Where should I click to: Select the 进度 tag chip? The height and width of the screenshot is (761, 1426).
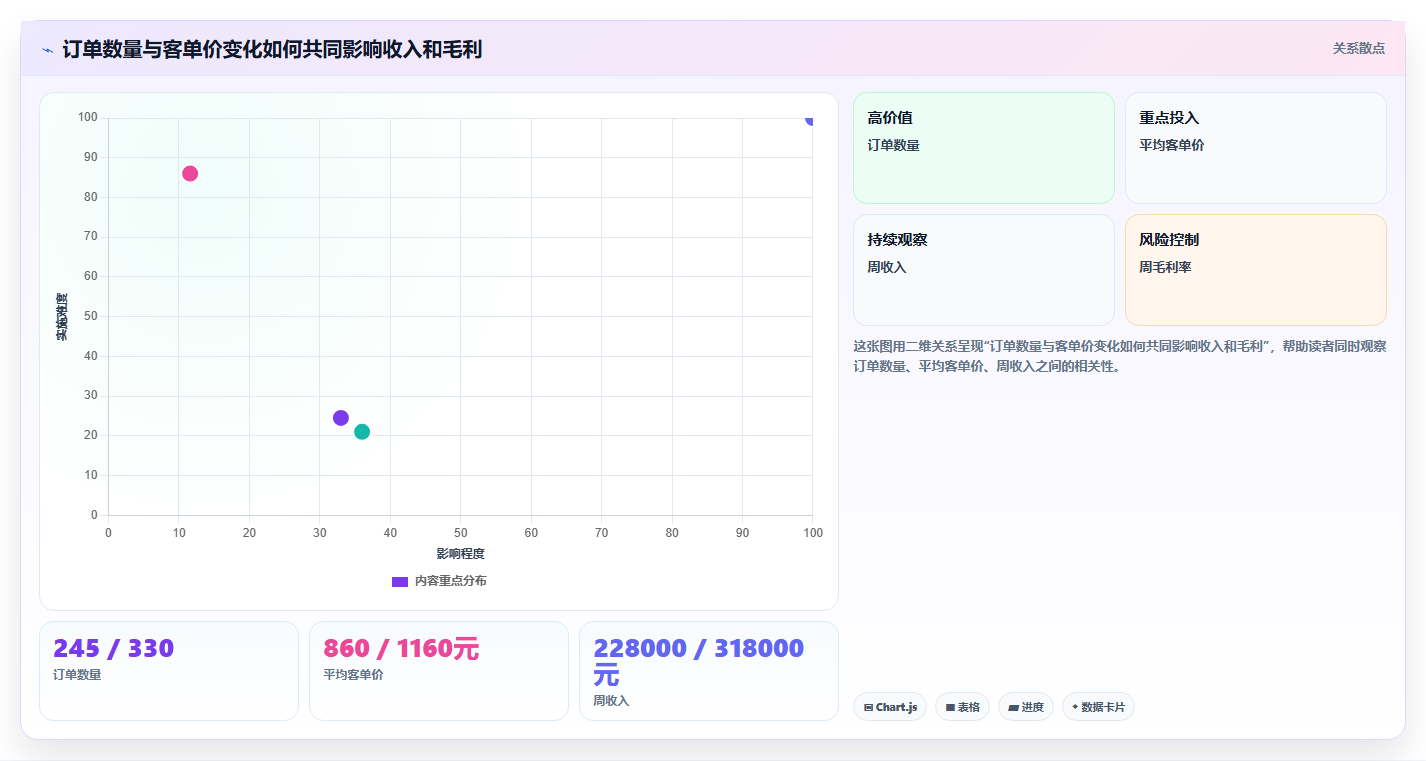click(x=1026, y=707)
